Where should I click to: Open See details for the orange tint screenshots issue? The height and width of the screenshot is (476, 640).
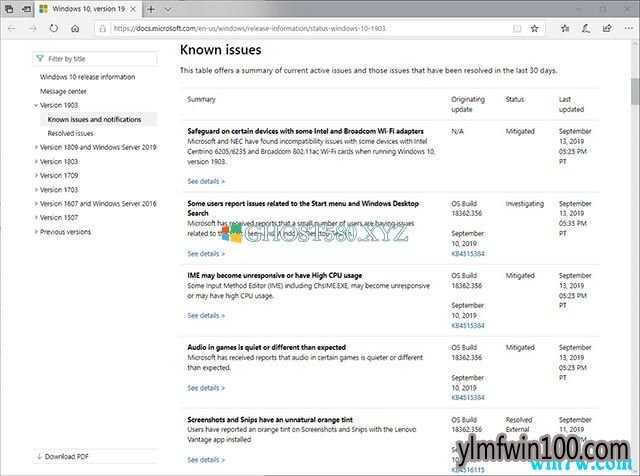(x=206, y=460)
